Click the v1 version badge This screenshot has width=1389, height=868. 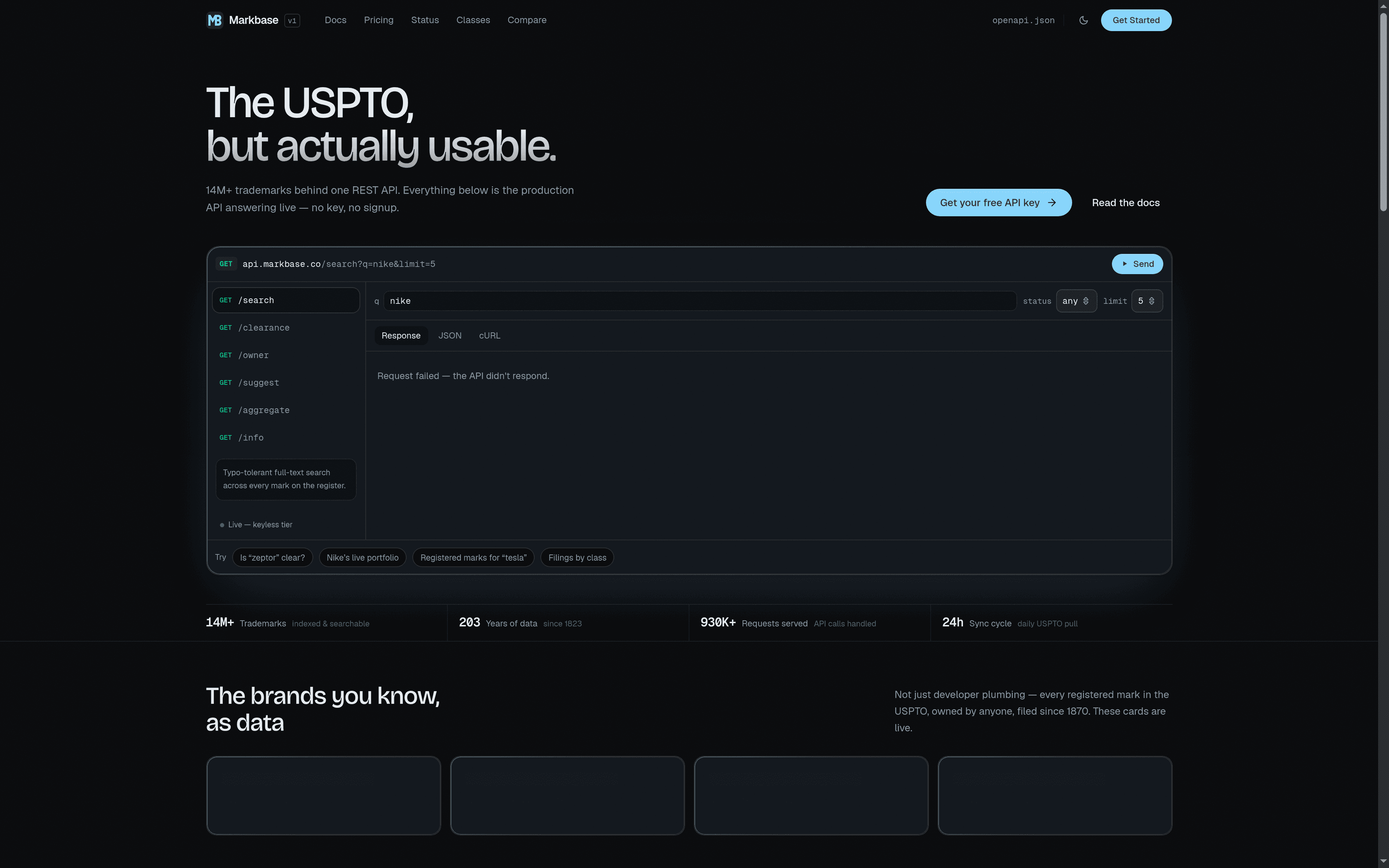coord(292,21)
